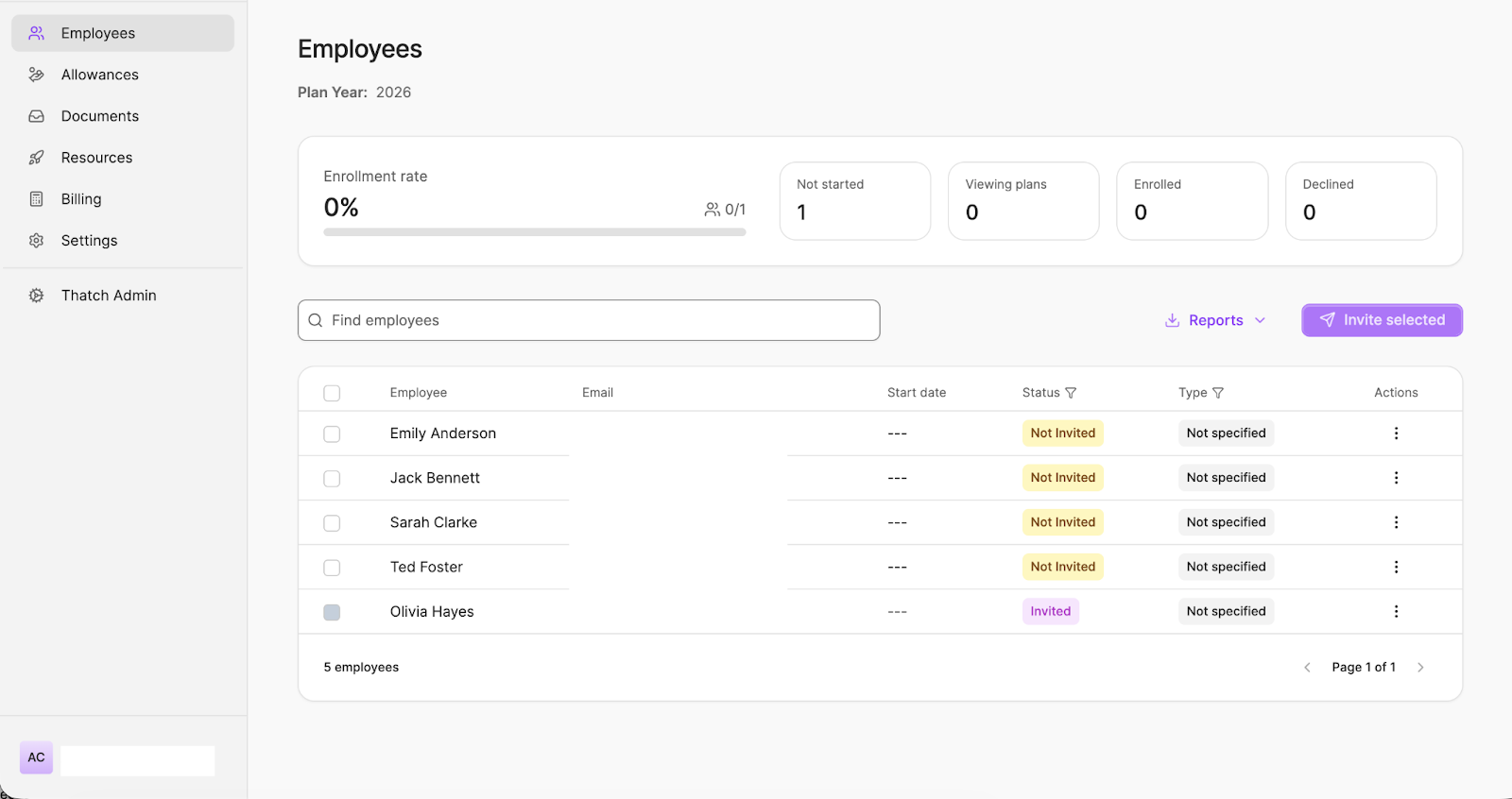Click the Thatch Admin gear icon
Screen dimensions: 1512x799
(x=37, y=296)
